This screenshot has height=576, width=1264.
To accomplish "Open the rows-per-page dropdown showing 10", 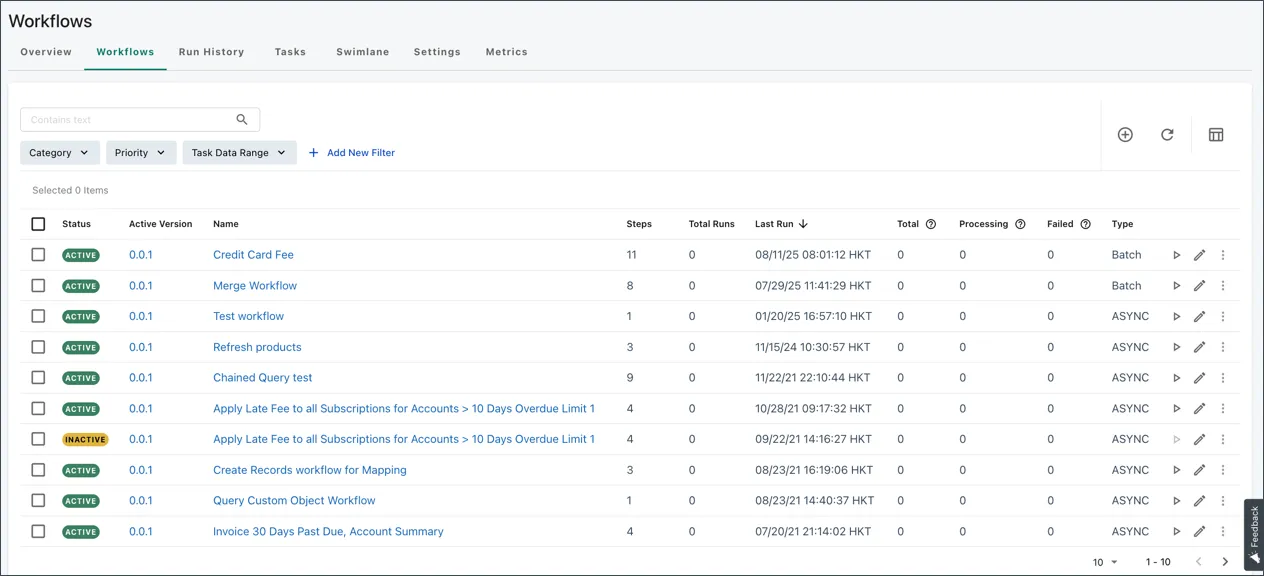I will click(1105, 562).
